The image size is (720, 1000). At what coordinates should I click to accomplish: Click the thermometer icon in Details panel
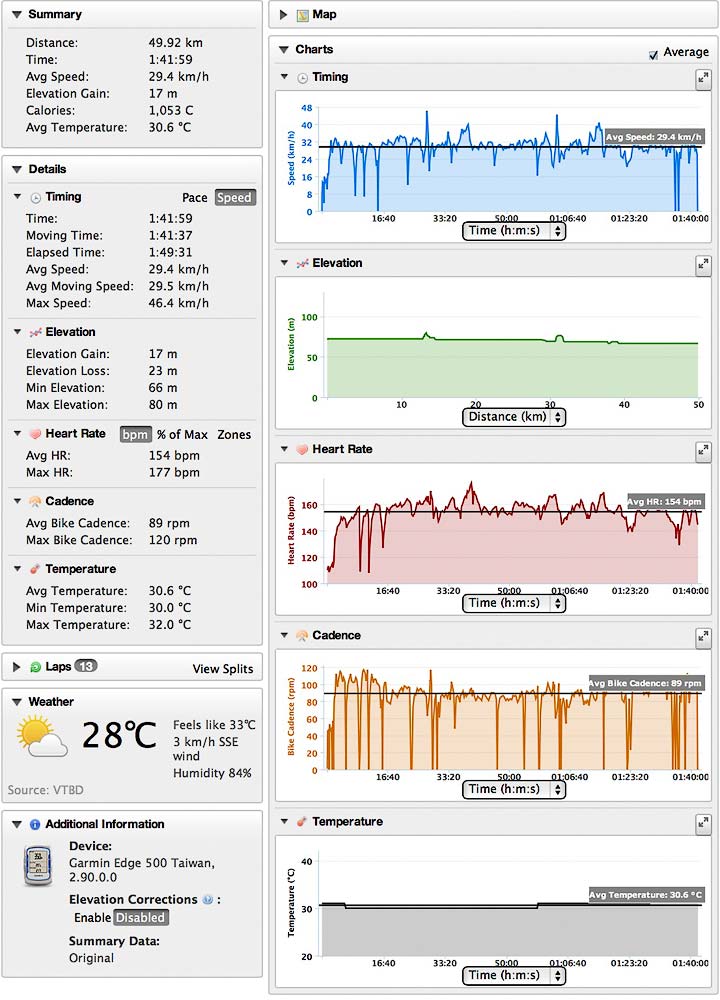point(36,569)
